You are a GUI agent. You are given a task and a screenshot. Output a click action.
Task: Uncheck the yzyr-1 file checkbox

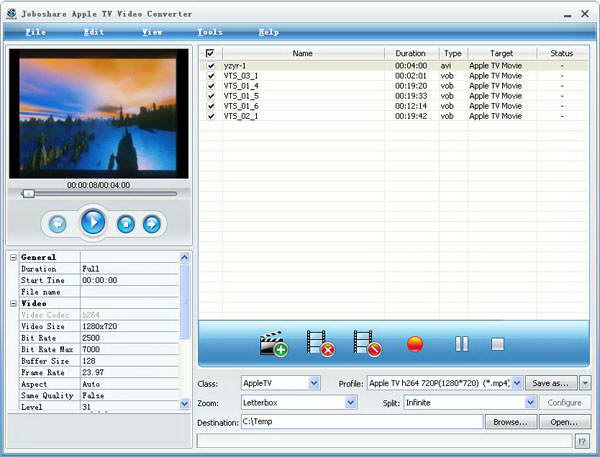[210, 66]
